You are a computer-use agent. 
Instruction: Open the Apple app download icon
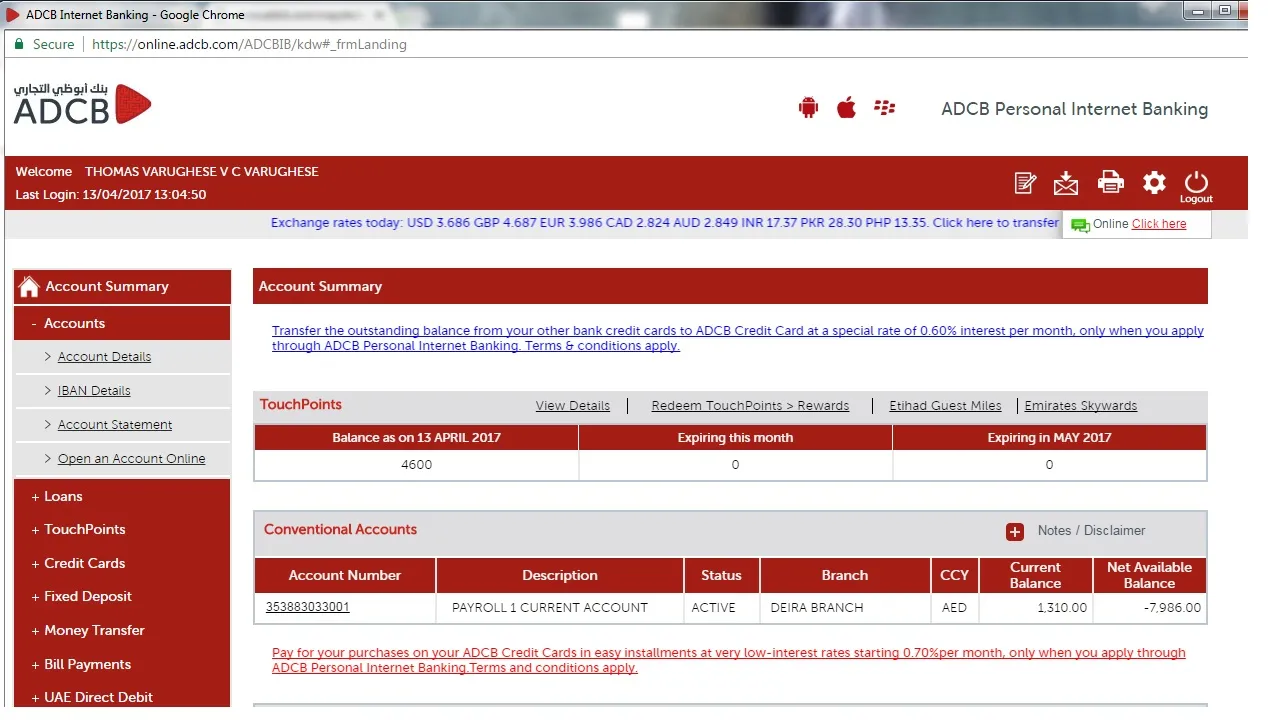pos(846,107)
